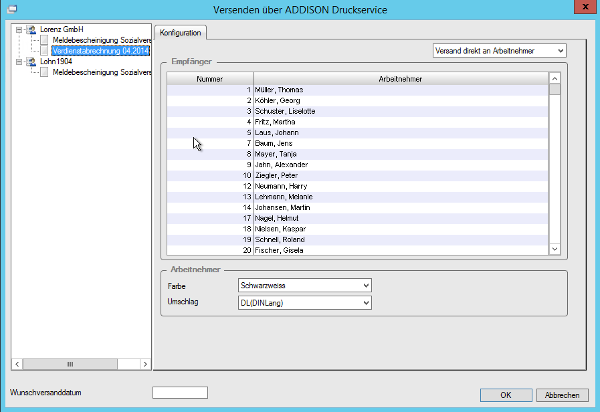Click the tree panel horizontal scrollbar thumb
Image resolution: width=600 pixels, height=412 pixels.
pyautogui.click(x=70, y=364)
